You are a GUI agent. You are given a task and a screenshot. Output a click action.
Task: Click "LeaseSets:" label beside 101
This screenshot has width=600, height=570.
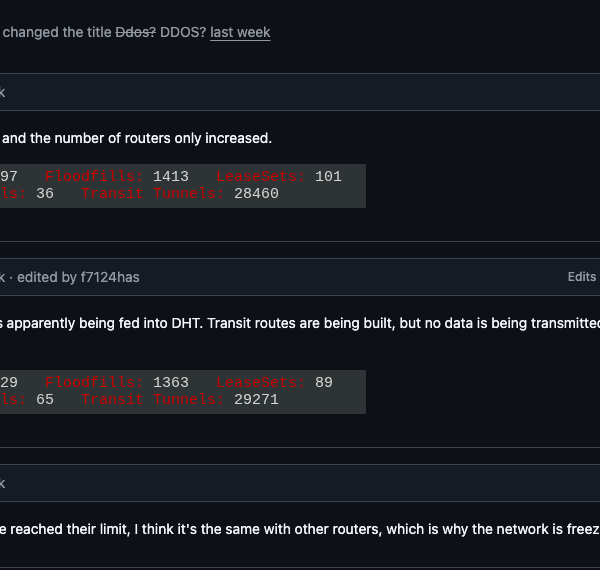(x=261, y=177)
